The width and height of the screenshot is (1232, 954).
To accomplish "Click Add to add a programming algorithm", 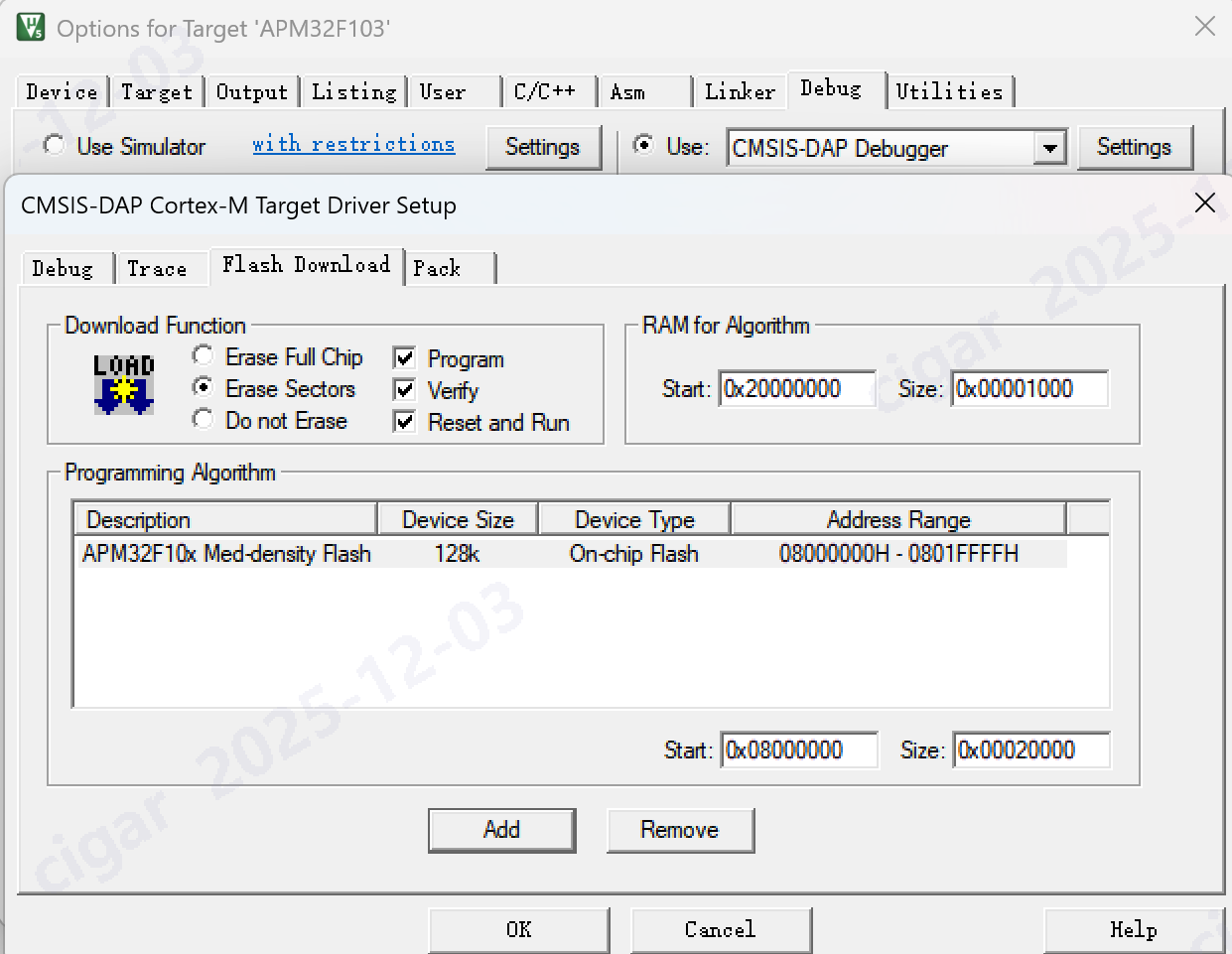I will click(501, 830).
